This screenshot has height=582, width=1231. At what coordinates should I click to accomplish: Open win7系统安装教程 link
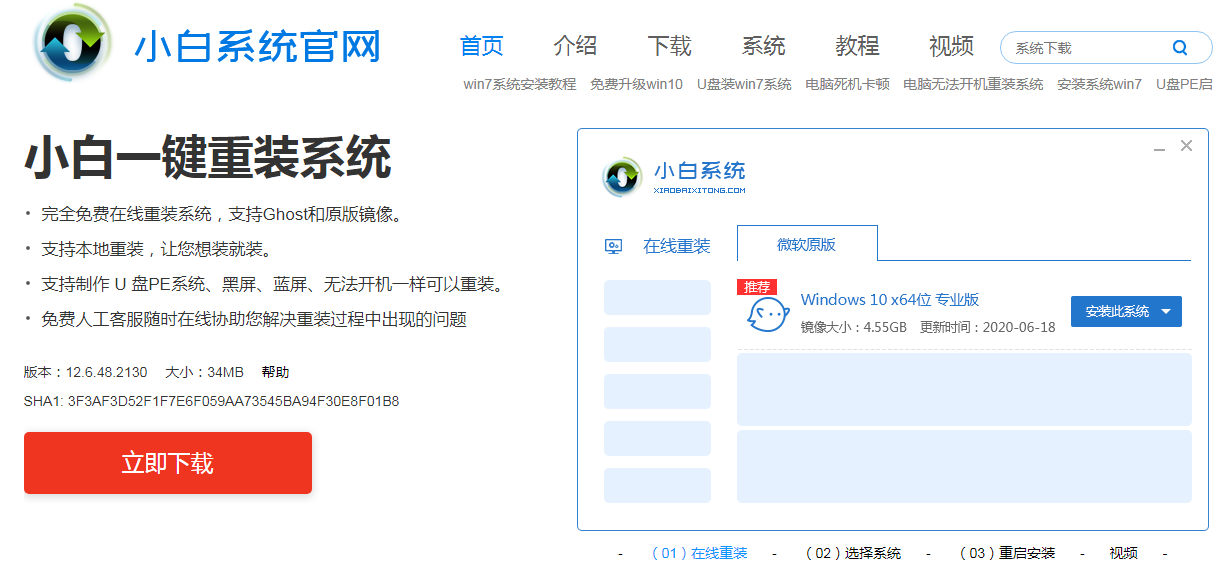click(520, 84)
